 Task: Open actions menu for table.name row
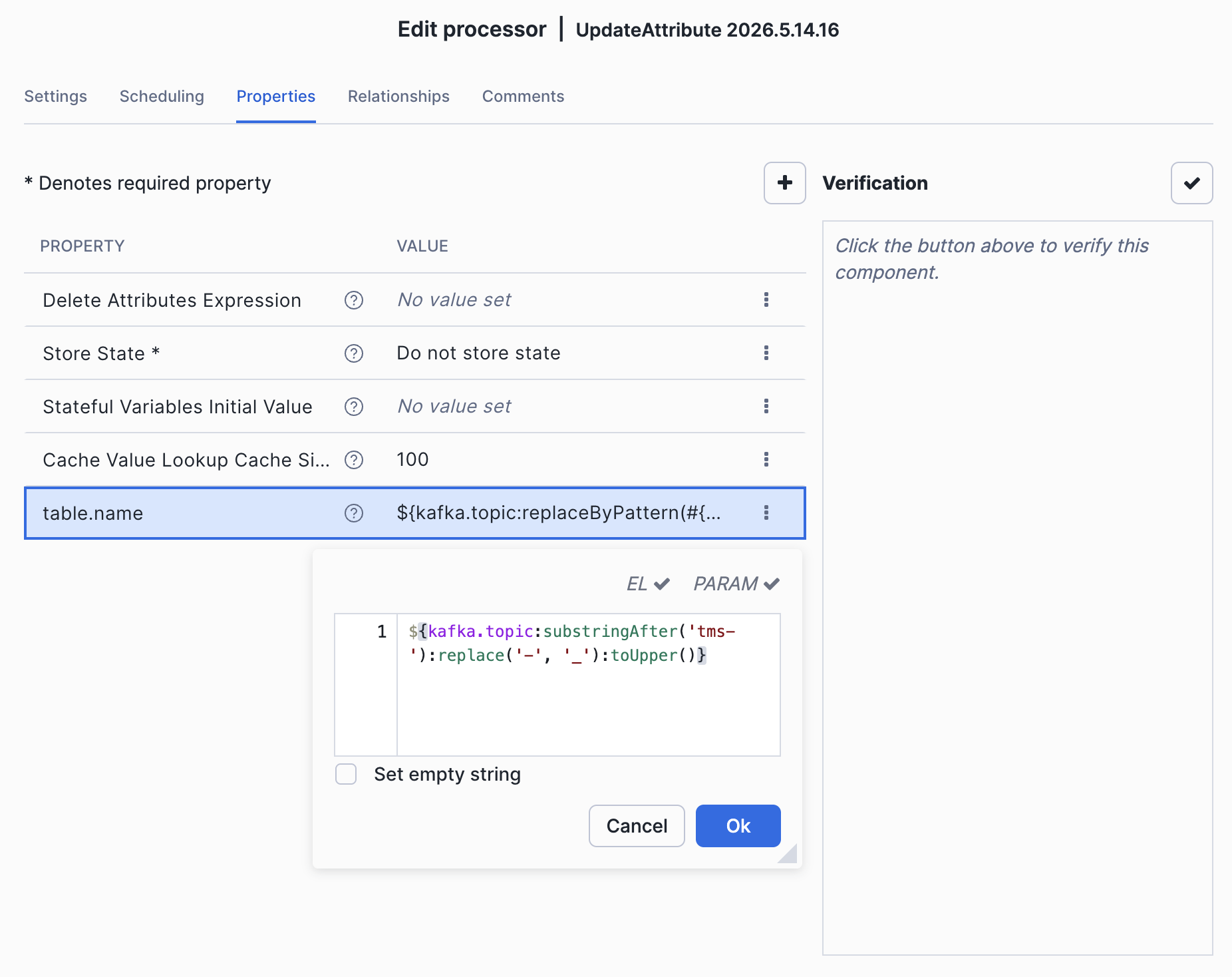(x=766, y=512)
